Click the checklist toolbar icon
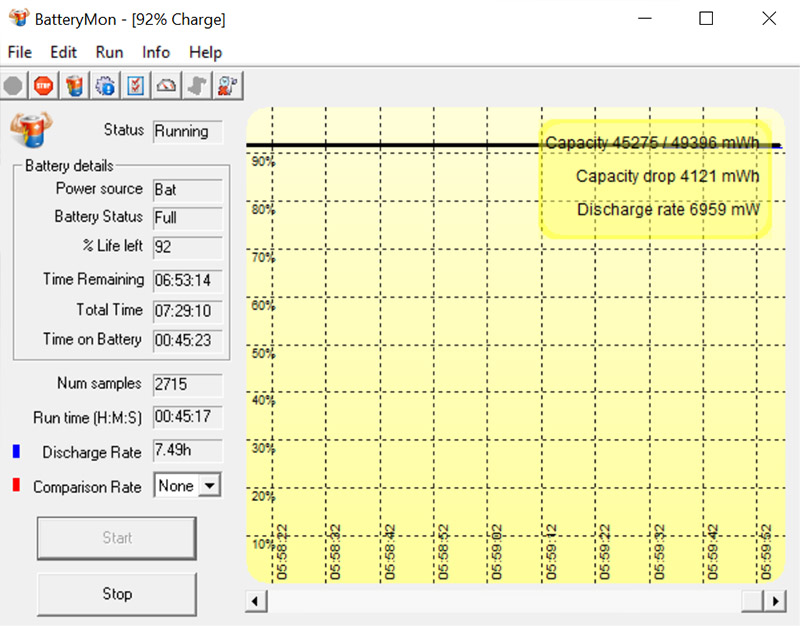Screen dimensions: 800x626 (136, 86)
